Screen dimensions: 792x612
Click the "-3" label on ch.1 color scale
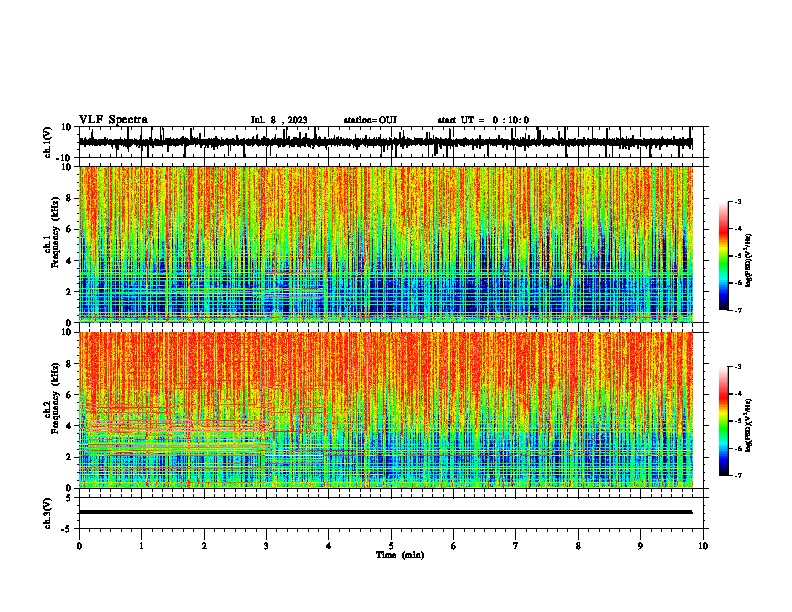[x=737, y=201]
